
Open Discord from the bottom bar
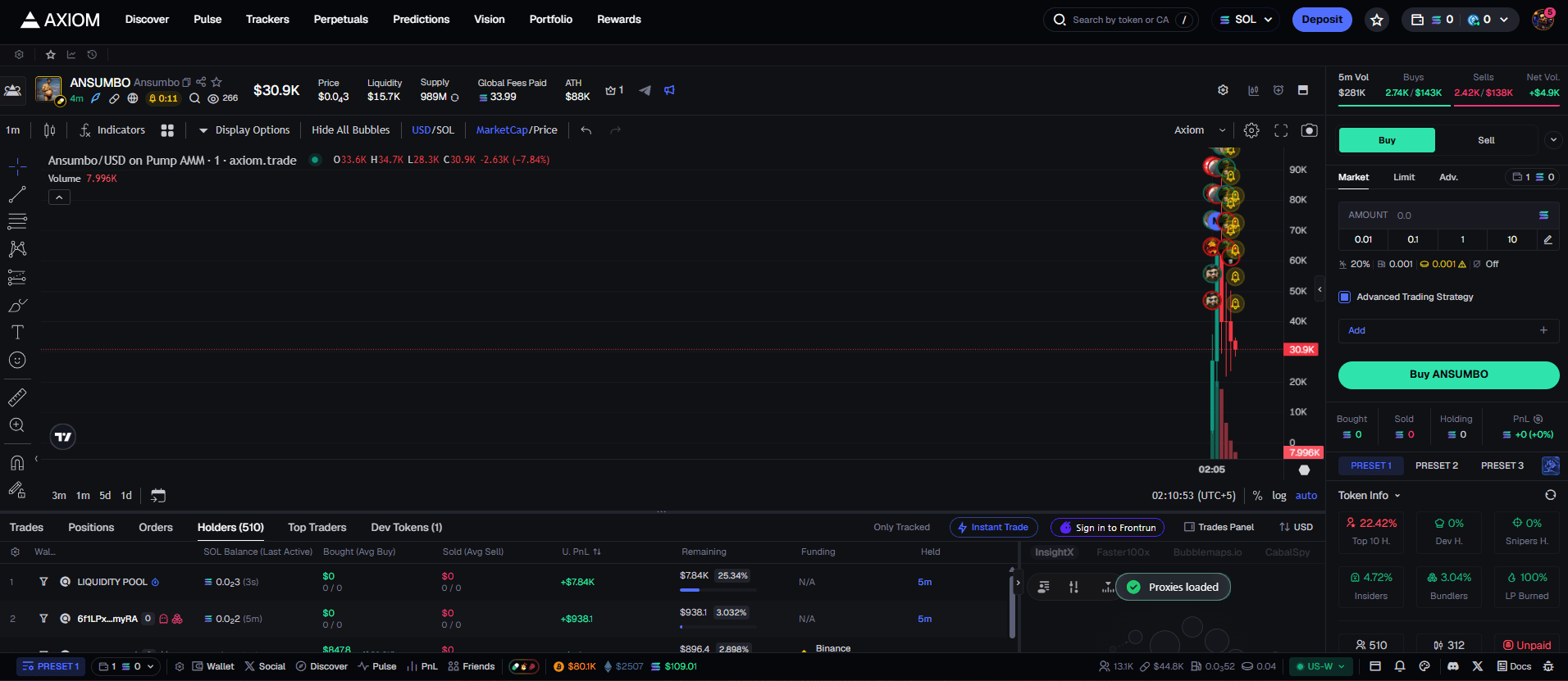pos(1453,666)
